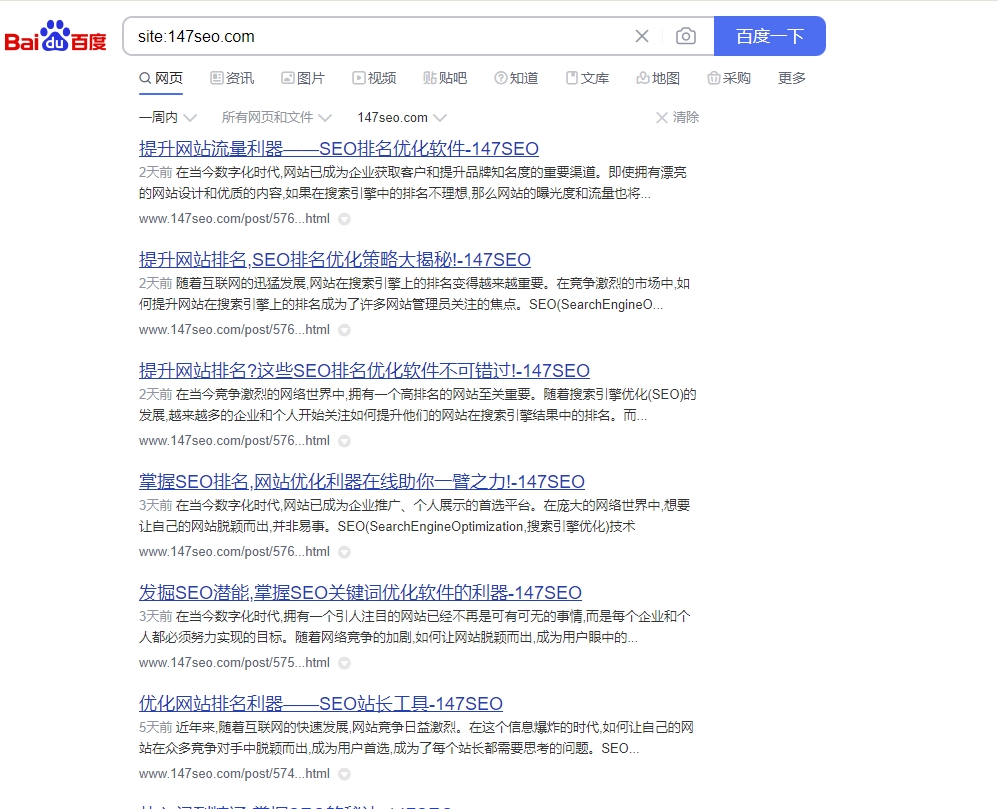
Task: Go to the 文库 tab
Action: click(x=587, y=78)
